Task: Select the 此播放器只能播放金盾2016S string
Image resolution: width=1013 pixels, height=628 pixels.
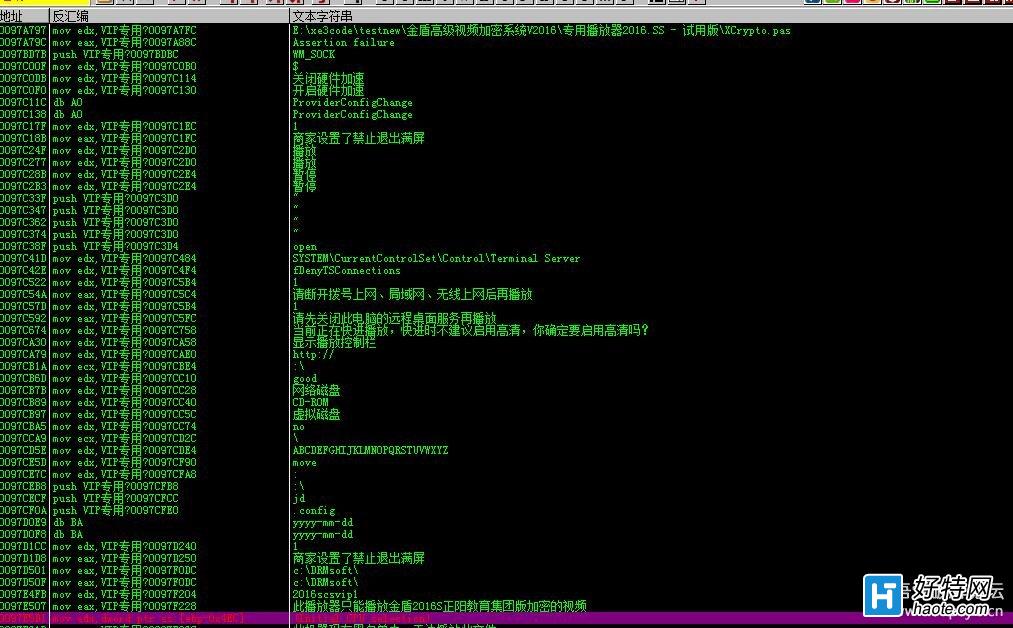Action: [x=439, y=606]
